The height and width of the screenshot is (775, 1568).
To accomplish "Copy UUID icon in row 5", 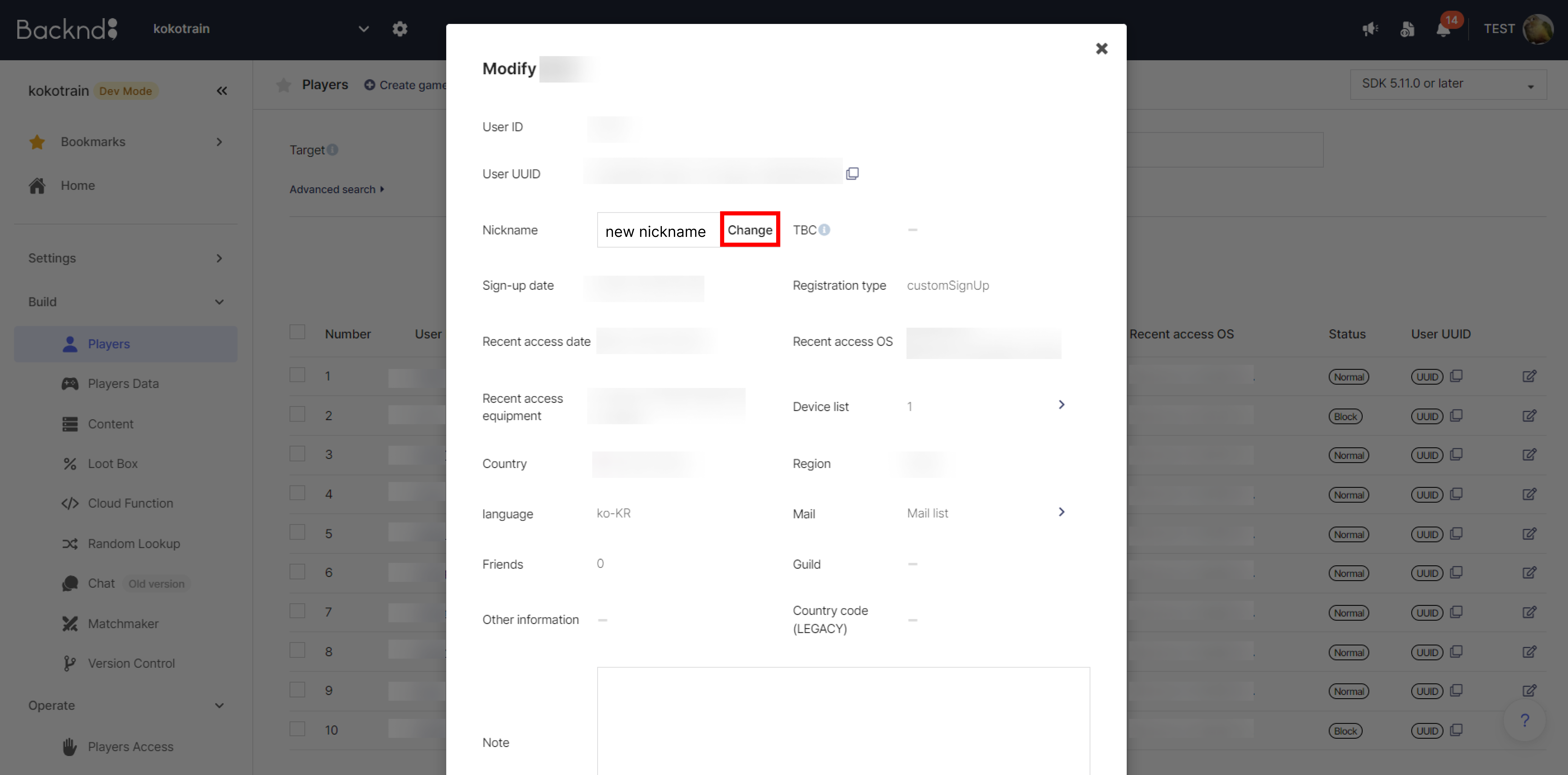I will (x=1456, y=534).
